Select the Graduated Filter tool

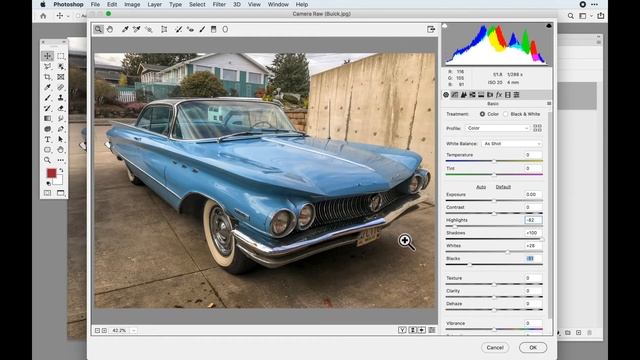[x=213, y=29]
